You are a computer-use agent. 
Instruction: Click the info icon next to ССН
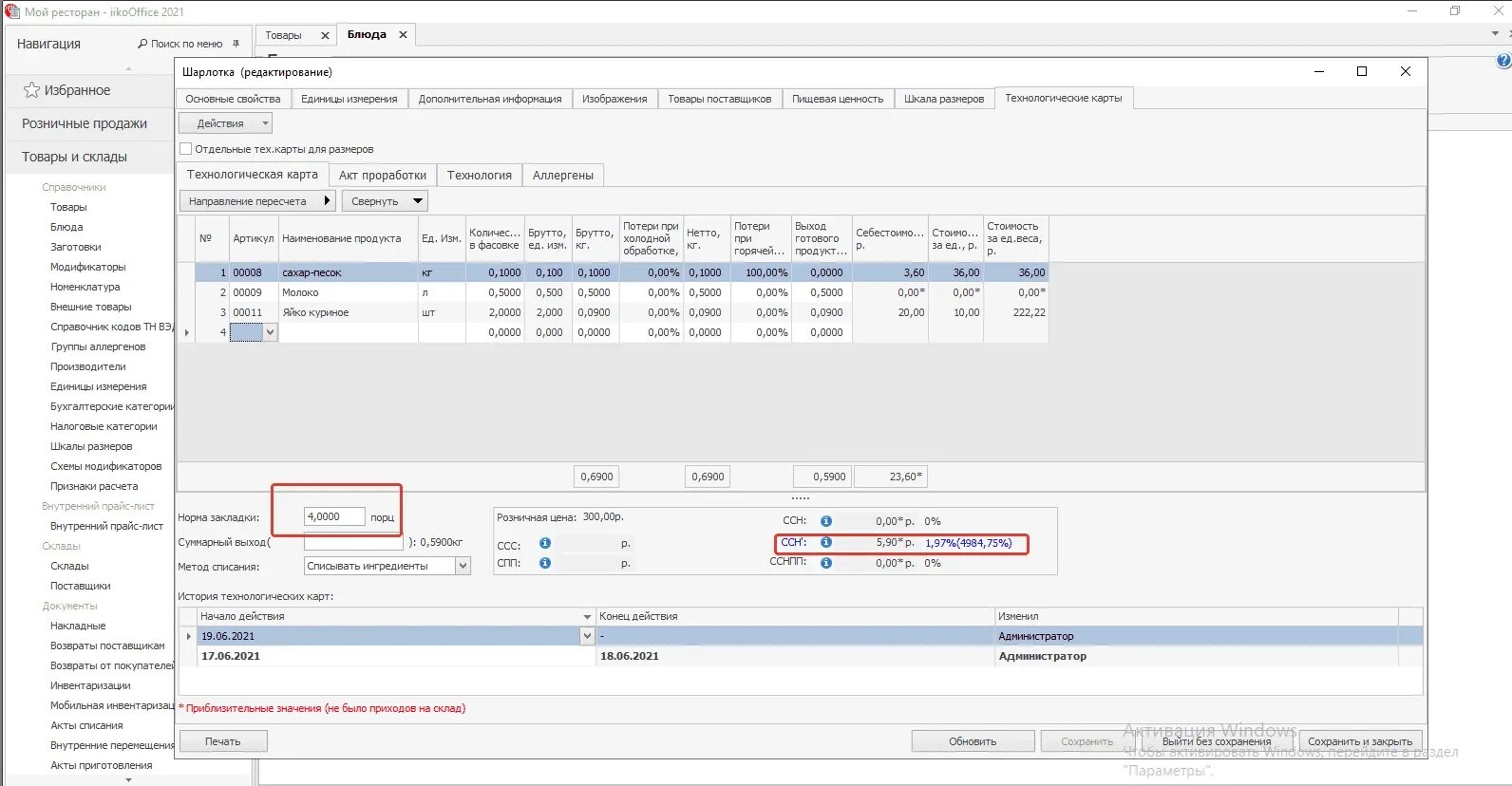pyautogui.click(x=826, y=521)
